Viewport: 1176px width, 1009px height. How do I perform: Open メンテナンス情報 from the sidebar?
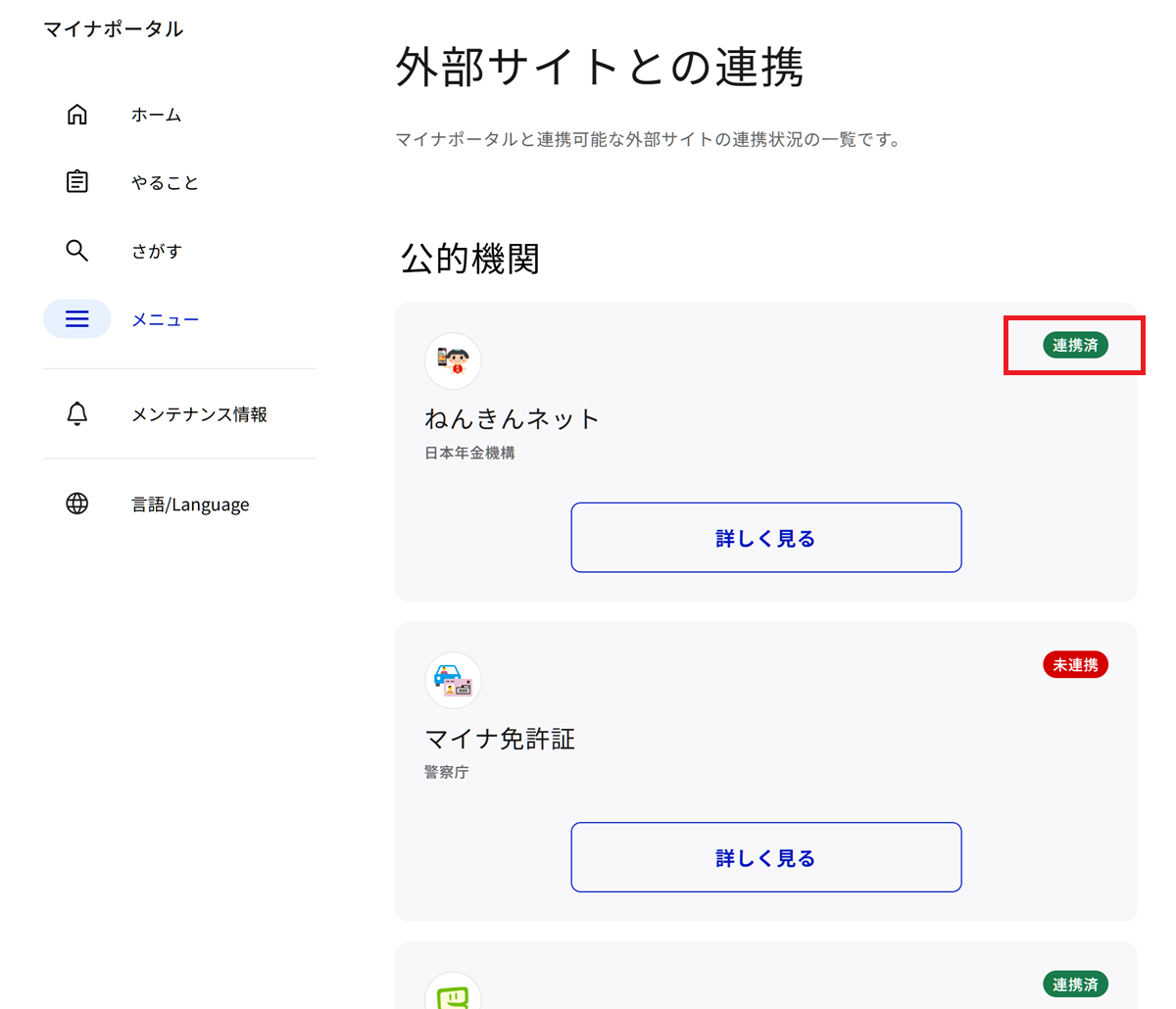coord(199,413)
